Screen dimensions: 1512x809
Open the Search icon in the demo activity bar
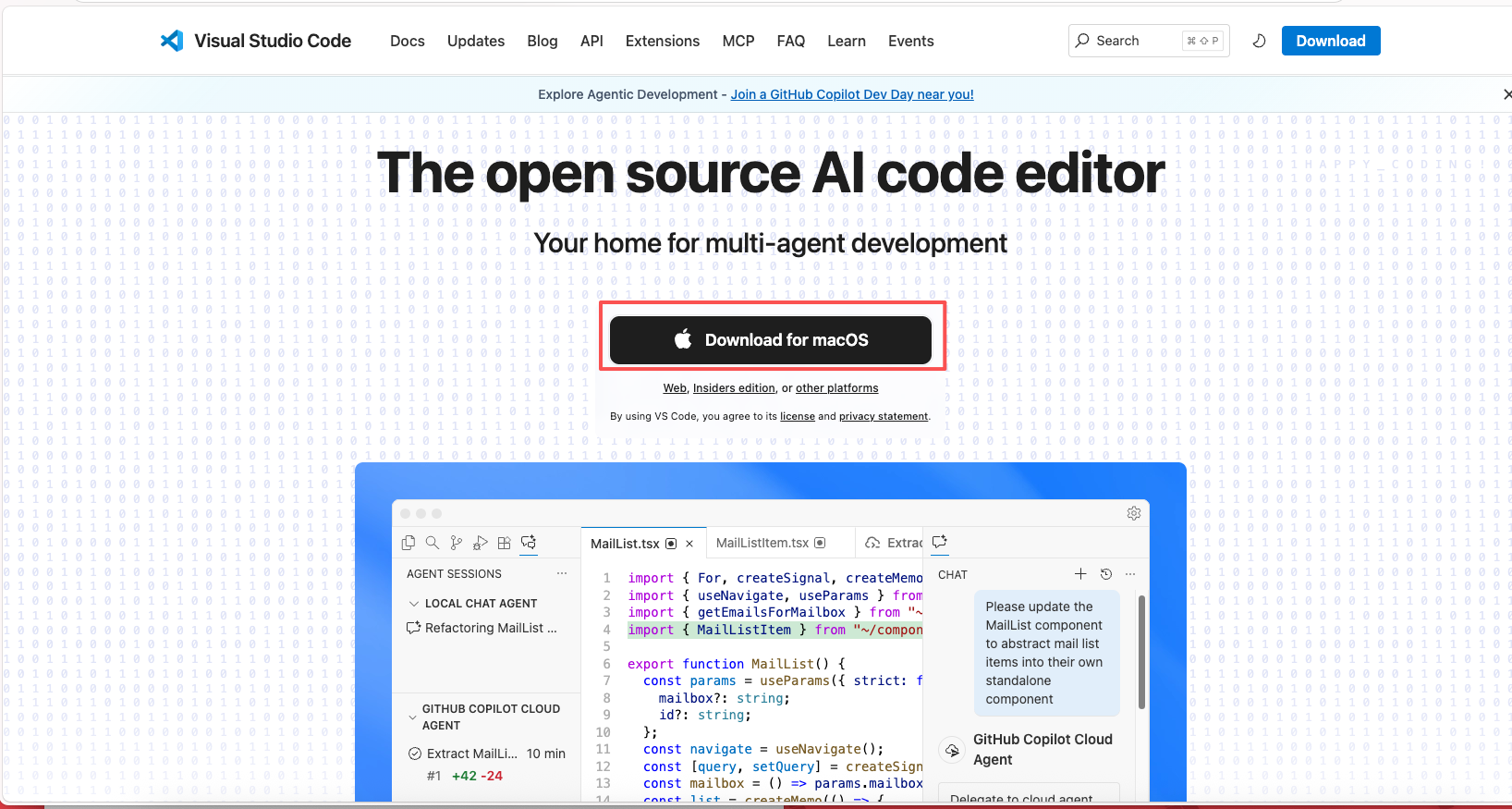tap(432, 543)
